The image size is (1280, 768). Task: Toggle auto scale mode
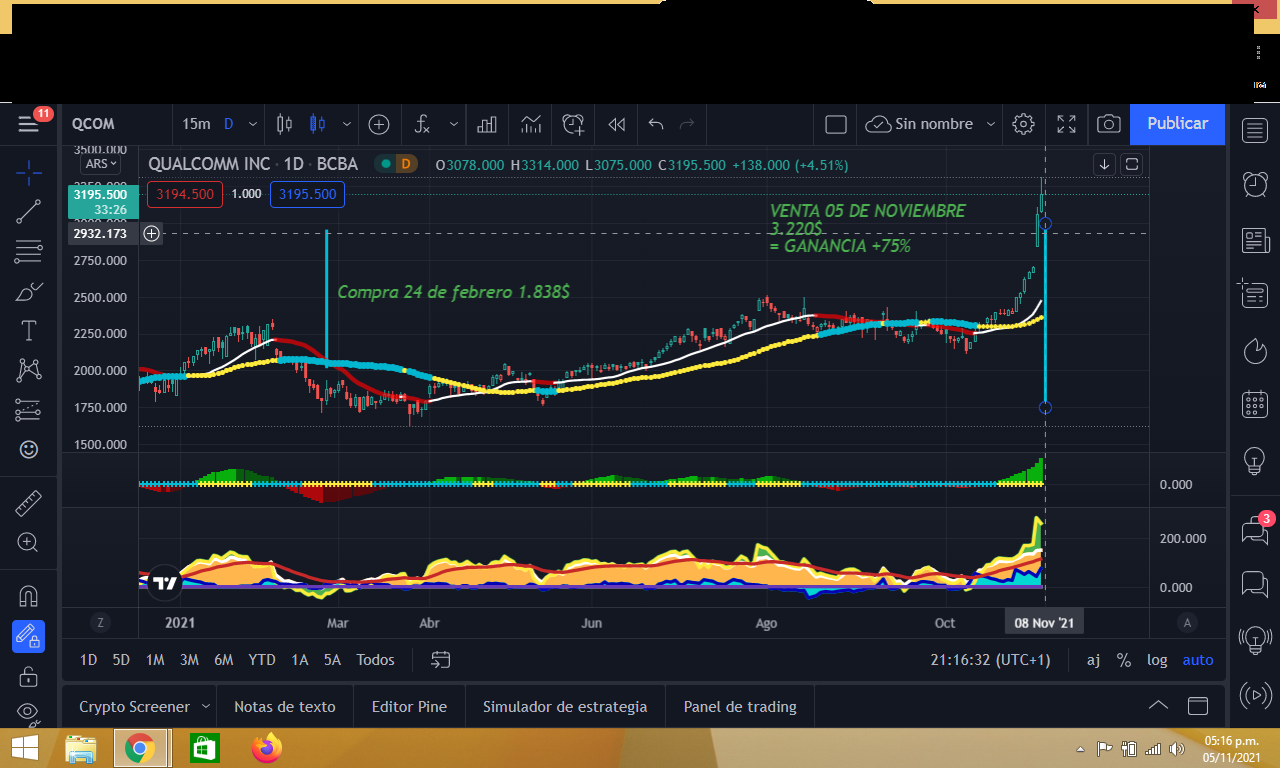point(1198,660)
